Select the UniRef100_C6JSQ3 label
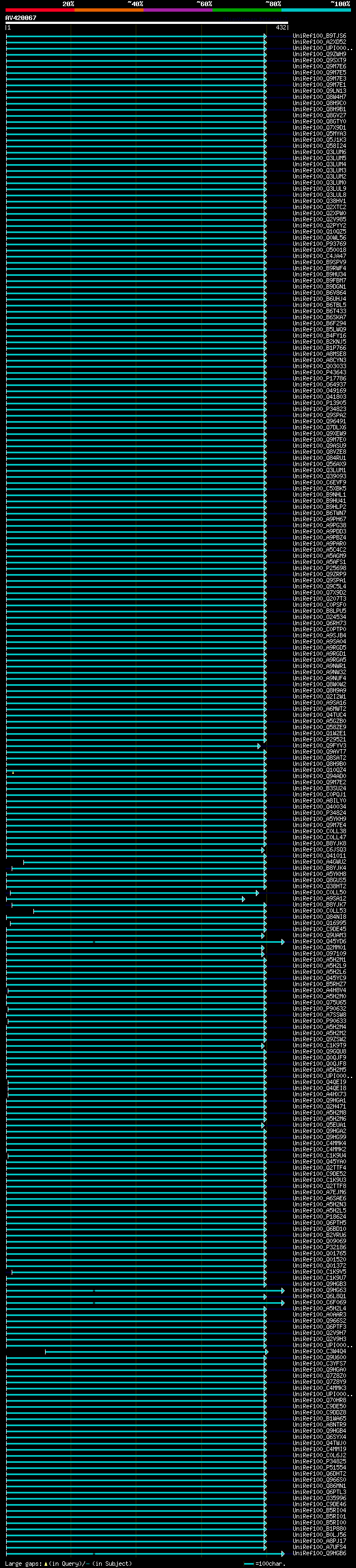This screenshot has width=356, height=1568. (x=319, y=850)
